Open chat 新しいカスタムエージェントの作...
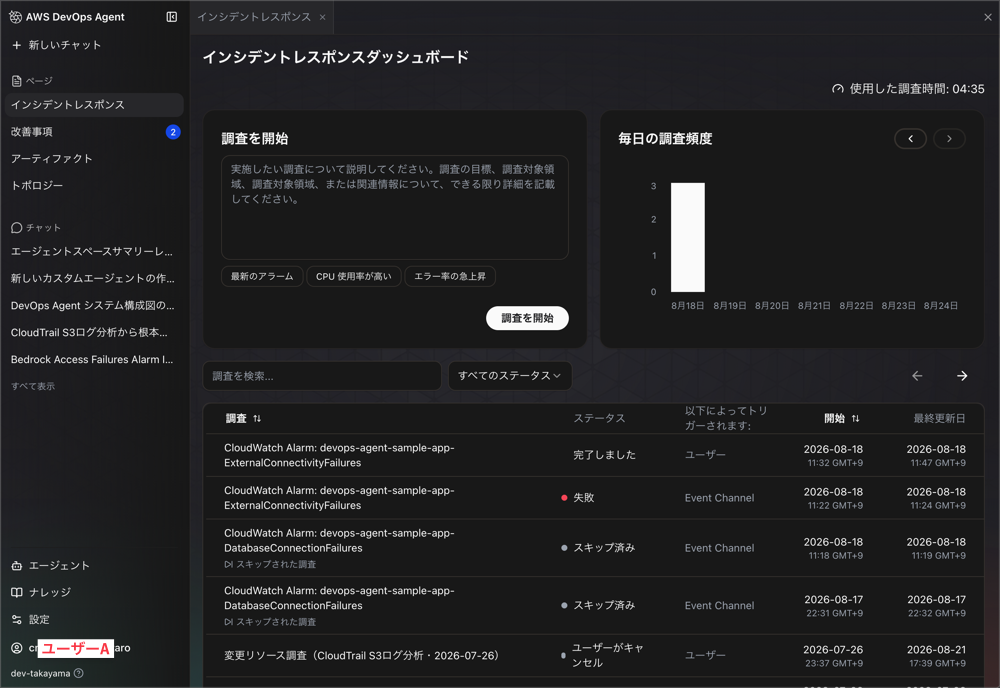Image resolution: width=1000 pixels, height=688 pixels. (x=92, y=279)
